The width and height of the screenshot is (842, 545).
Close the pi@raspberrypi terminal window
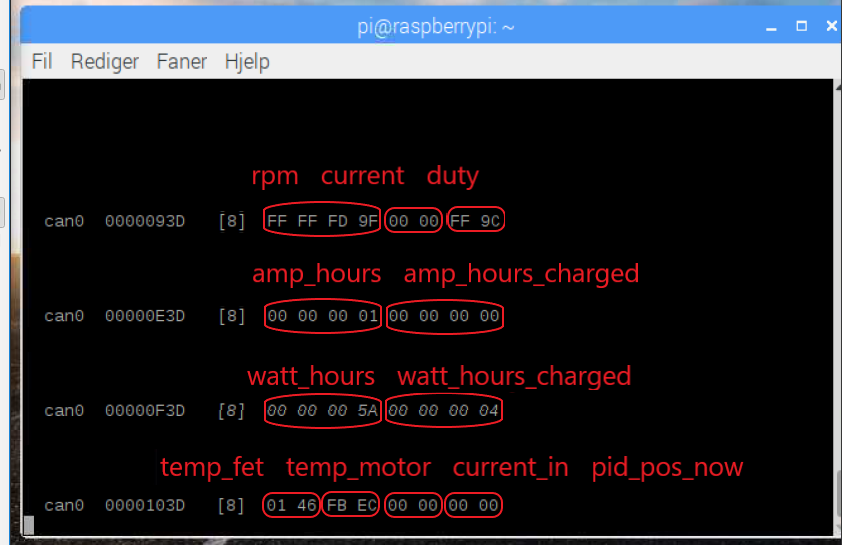coord(830,27)
